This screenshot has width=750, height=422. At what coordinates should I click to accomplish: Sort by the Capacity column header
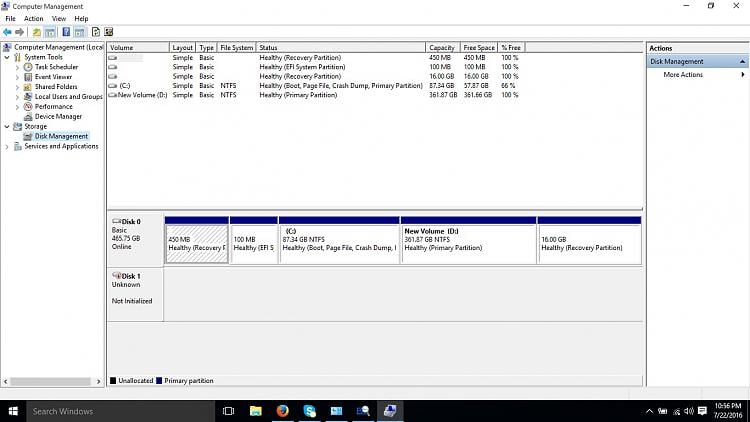[442, 48]
